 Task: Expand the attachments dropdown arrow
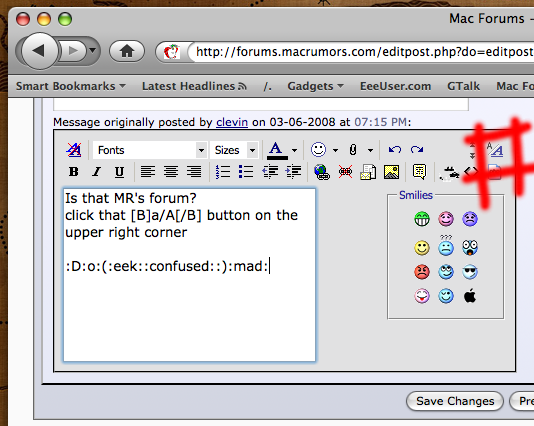[370, 150]
